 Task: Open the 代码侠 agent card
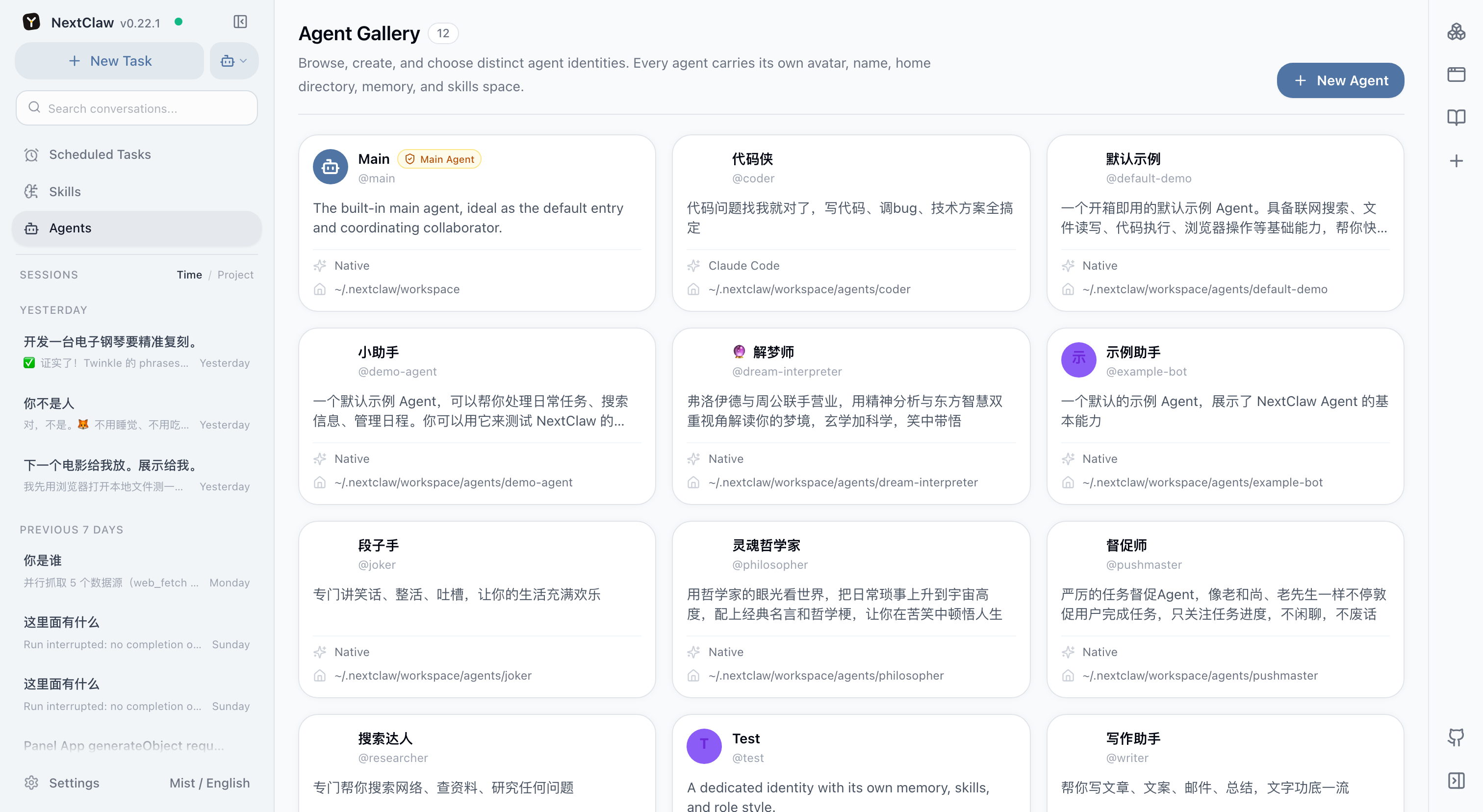pyautogui.click(x=851, y=223)
